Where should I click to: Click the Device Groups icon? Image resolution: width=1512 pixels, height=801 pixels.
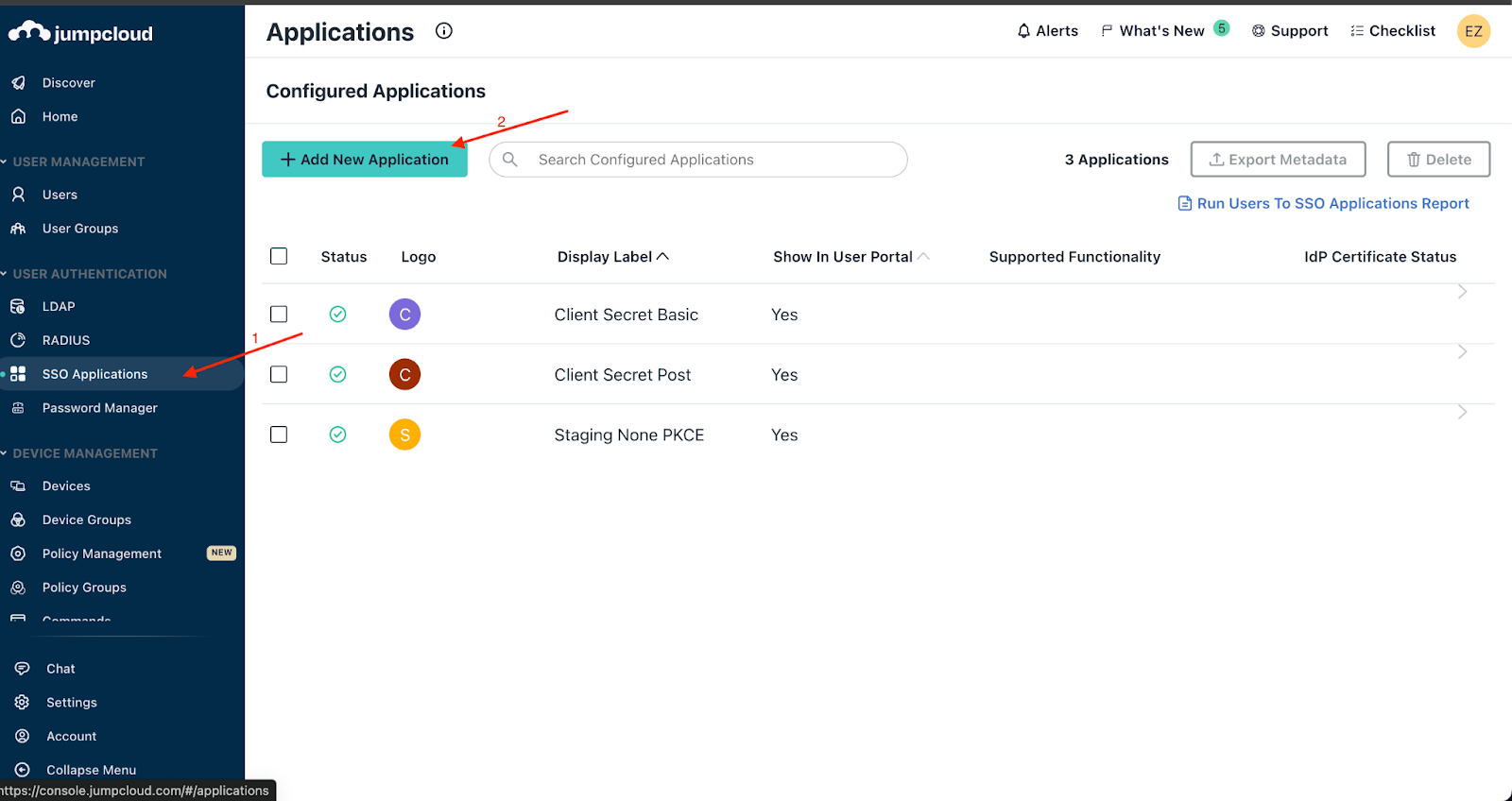click(x=18, y=520)
